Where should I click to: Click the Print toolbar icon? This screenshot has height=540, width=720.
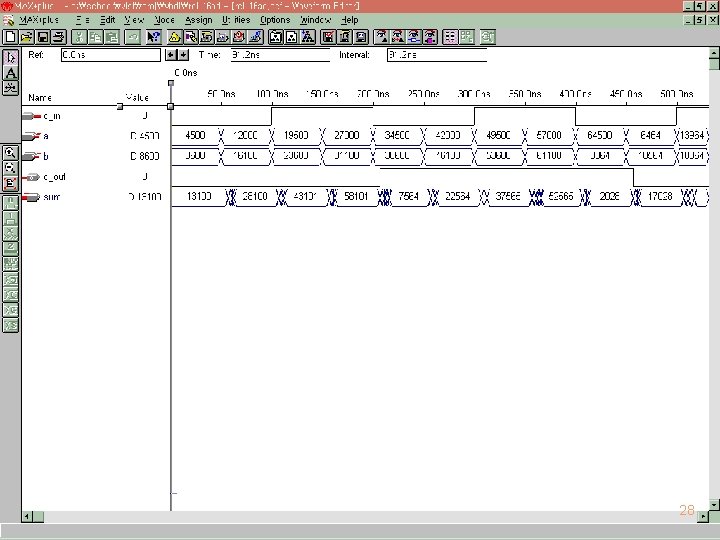pos(59,37)
